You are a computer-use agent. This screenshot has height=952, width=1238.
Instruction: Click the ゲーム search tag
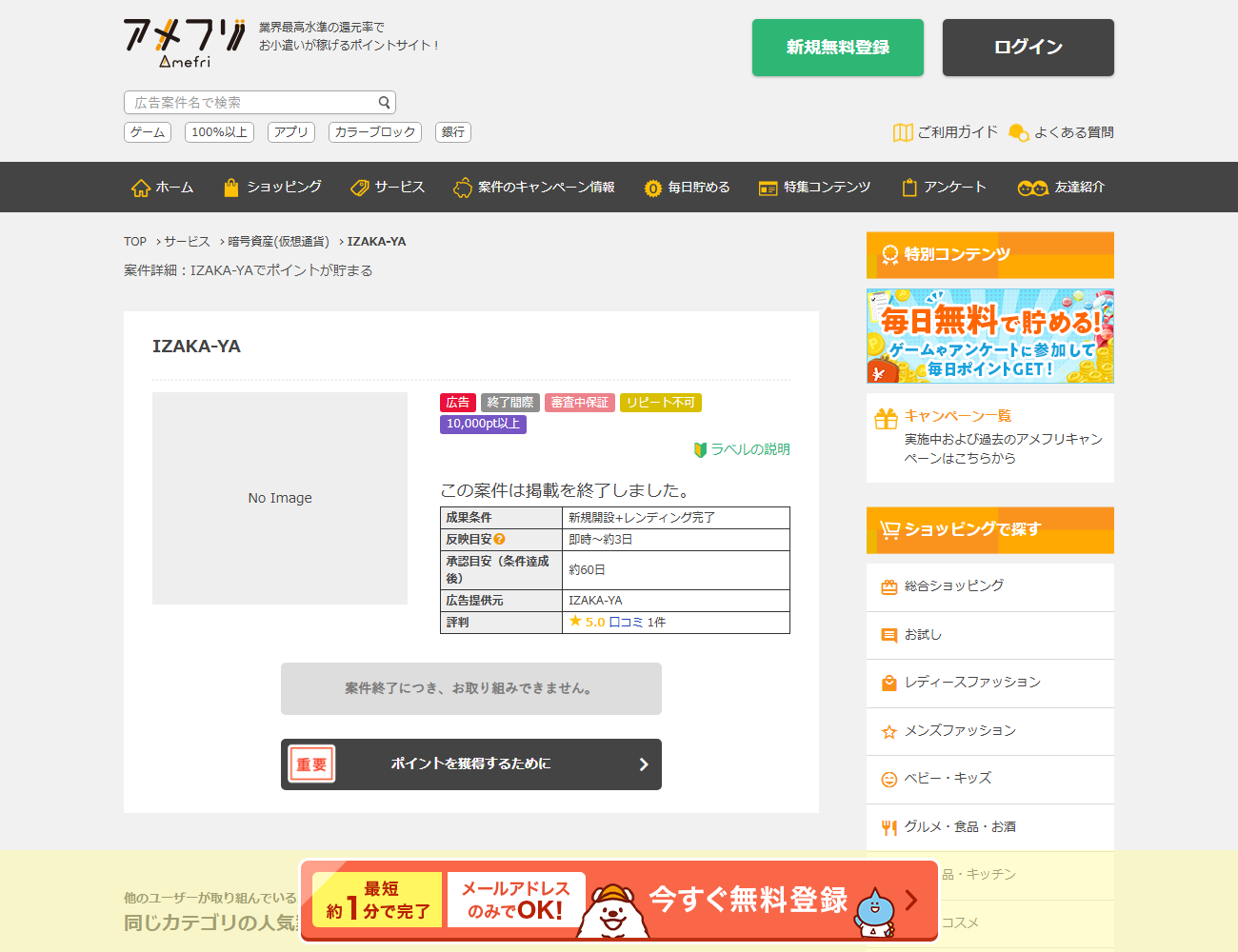(x=148, y=132)
